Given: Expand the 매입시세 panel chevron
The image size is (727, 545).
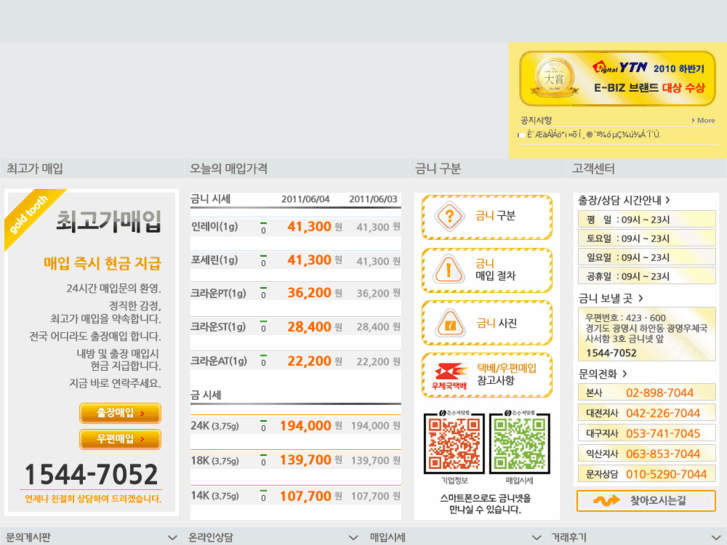Looking at the screenshot, I should pos(536,538).
